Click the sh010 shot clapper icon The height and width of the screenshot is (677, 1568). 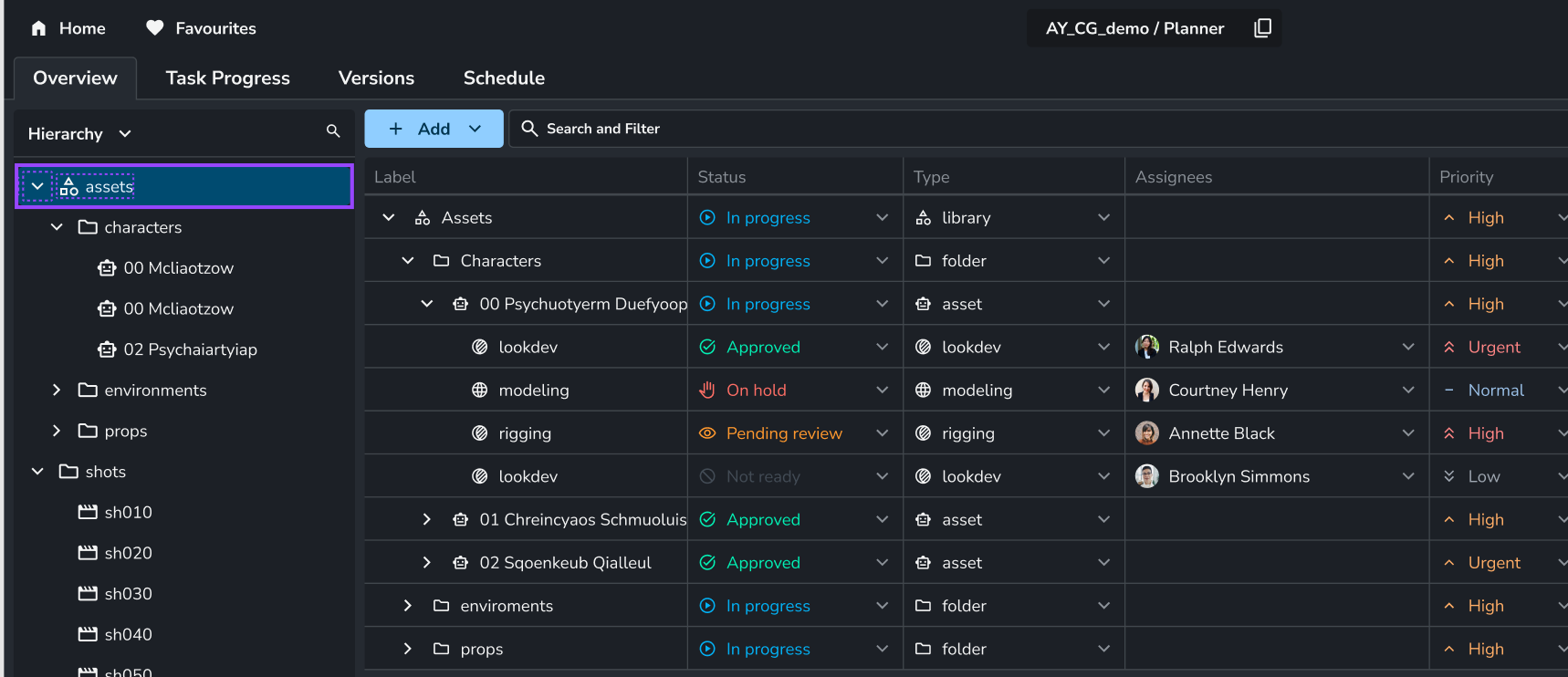pyautogui.click(x=88, y=512)
